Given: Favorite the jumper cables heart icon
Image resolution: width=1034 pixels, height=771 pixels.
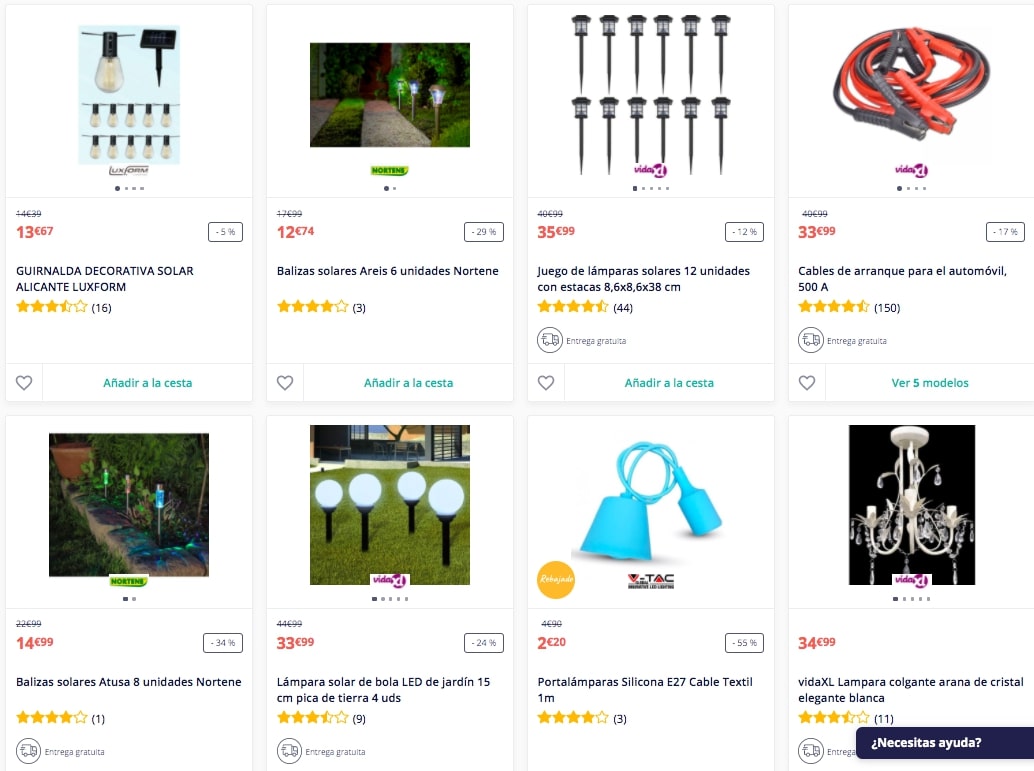Looking at the screenshot, I should [x=807, y=383].
